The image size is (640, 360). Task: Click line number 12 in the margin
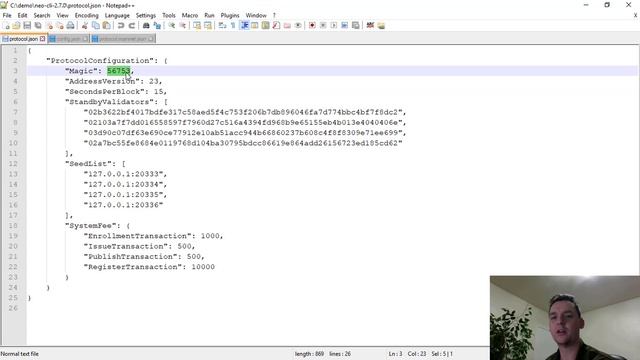(13, 164)
